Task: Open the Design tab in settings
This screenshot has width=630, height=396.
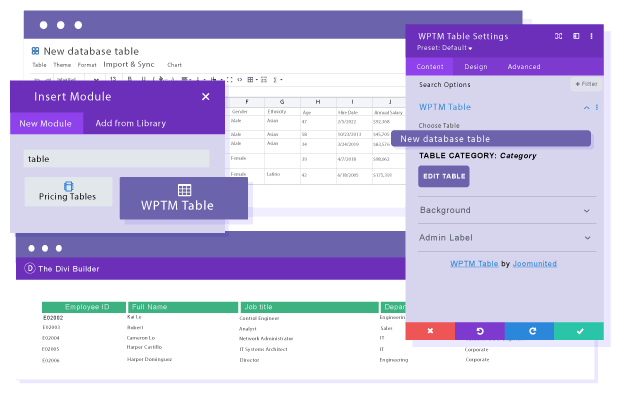Action: coord(476,67)
